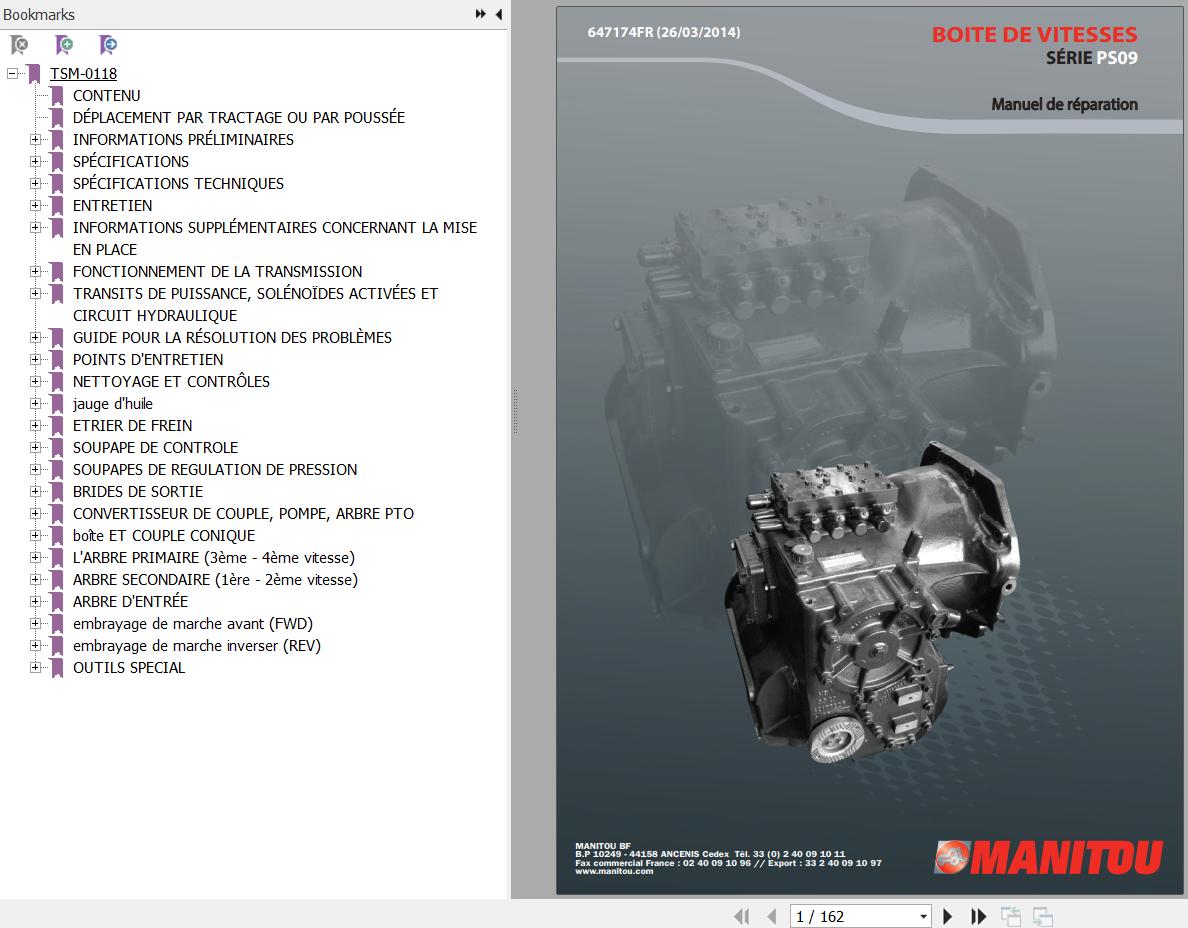The image size is (1188, 928).
Task: Go to the previous page
Action: 771,917
